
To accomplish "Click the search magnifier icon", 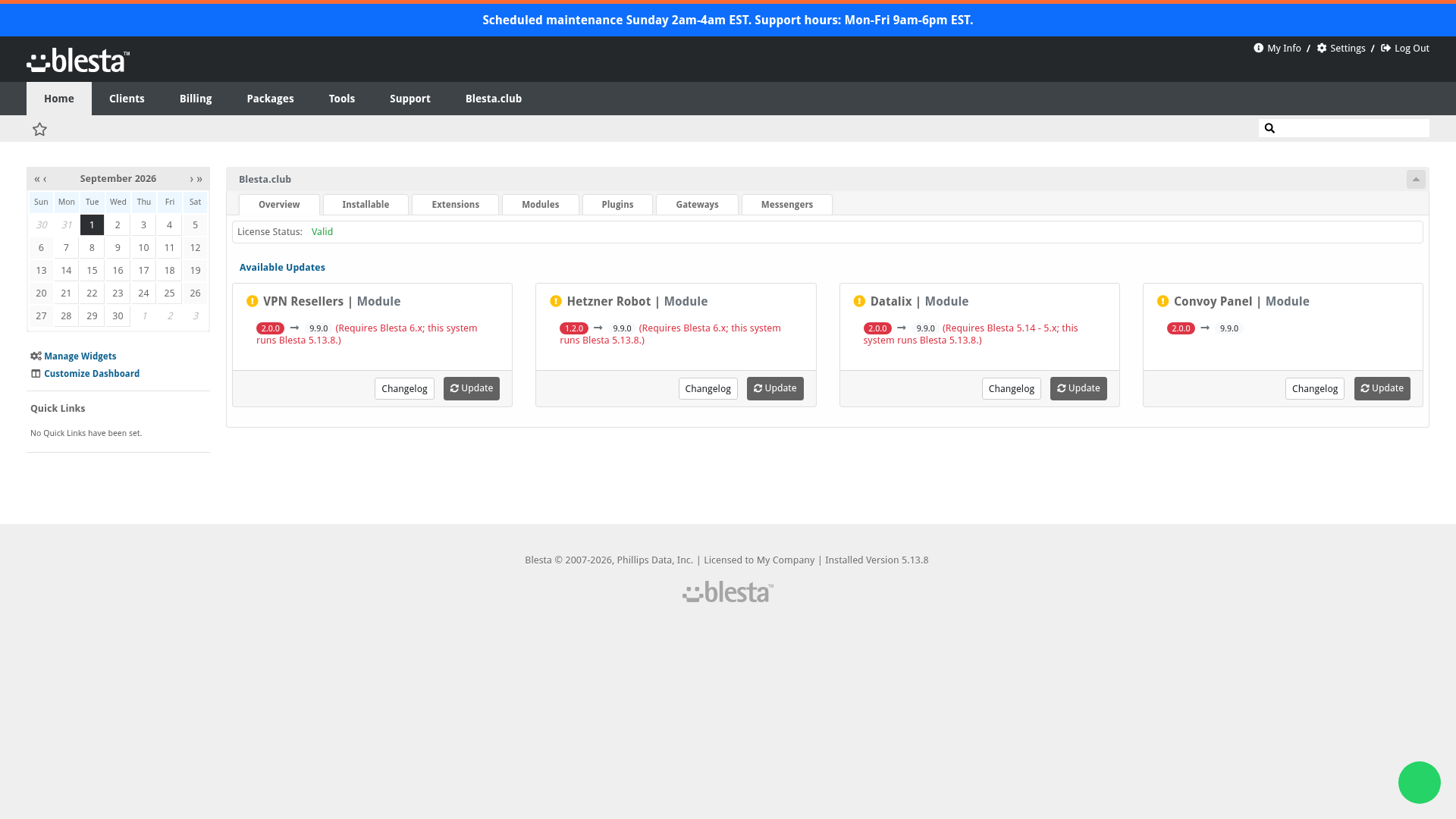I will 1269,128.
